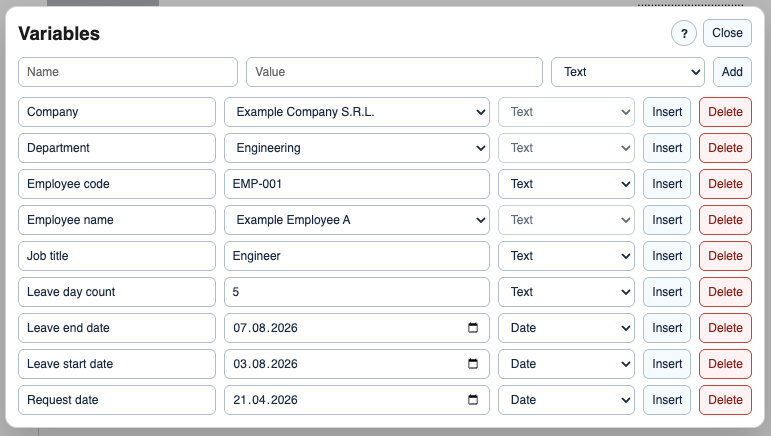Delete the Job title variable
Screen dimensions: 771x436
tap(725, 256)
